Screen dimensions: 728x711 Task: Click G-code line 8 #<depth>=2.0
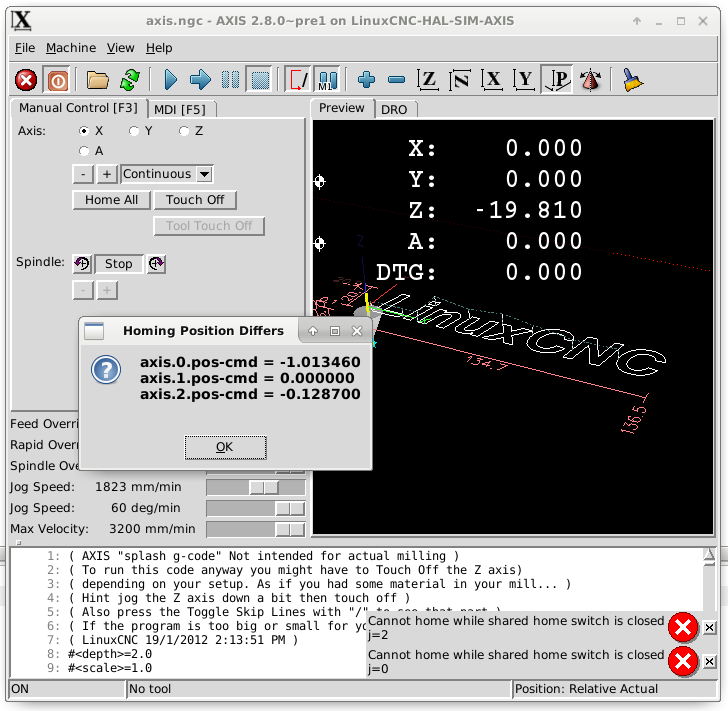pos(110,654)
